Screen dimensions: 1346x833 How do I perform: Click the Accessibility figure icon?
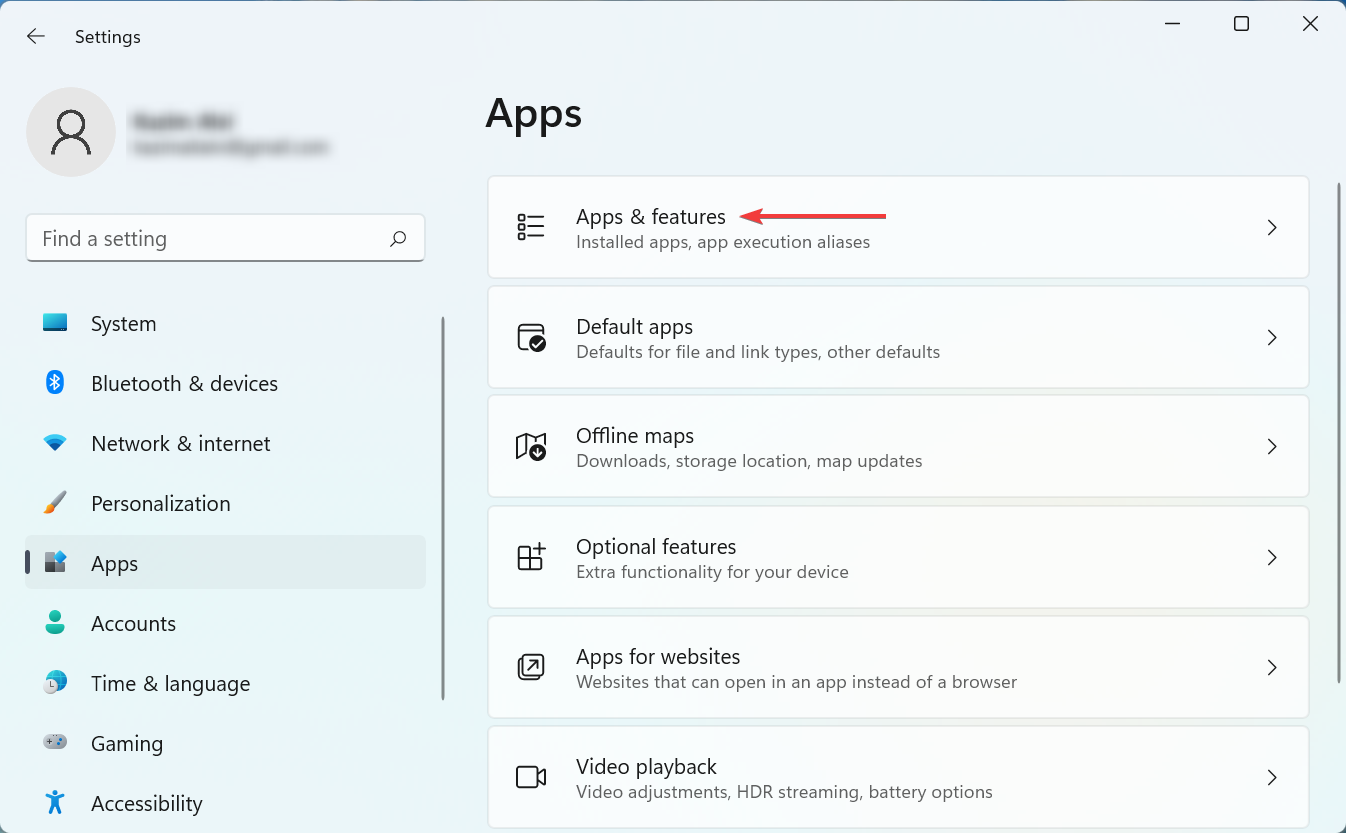[x=53, y=802]
